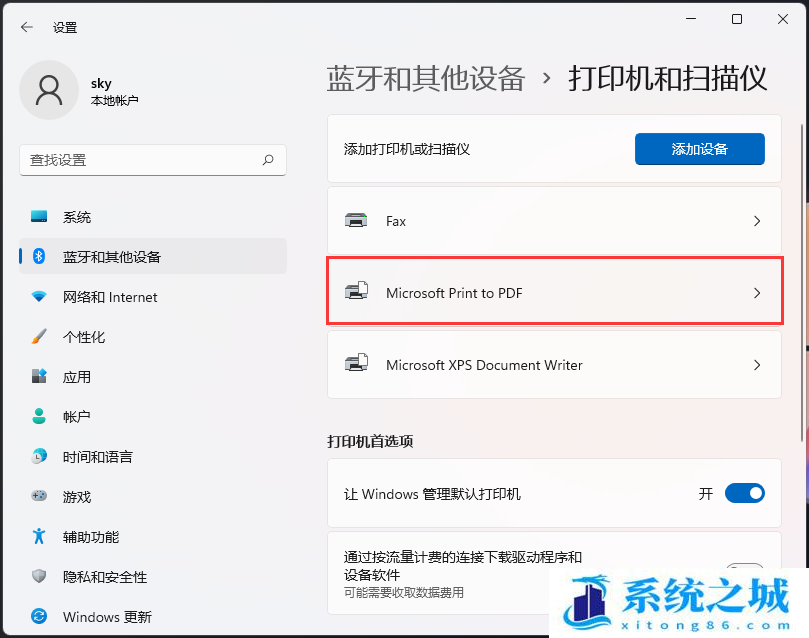809x638 pixels.
Task: Click the 添加设备 button
Action: 700,149
